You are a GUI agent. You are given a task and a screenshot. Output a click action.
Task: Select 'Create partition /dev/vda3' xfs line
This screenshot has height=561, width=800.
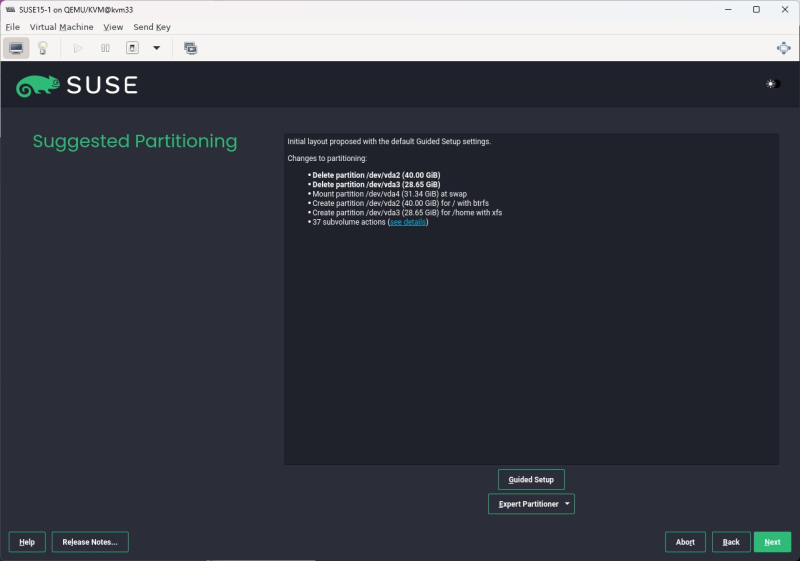407,213
